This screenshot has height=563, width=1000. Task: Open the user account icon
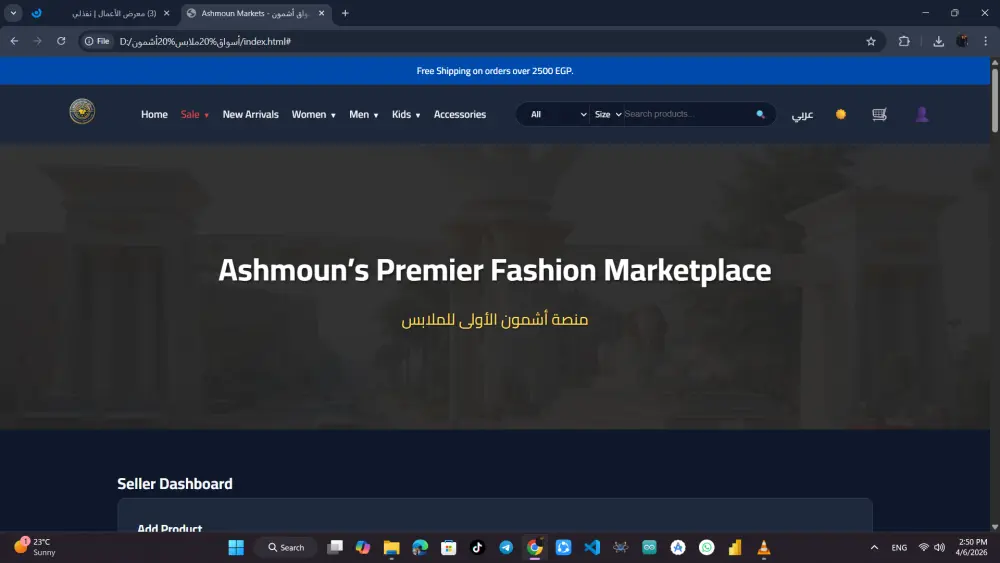click(922, 114)
